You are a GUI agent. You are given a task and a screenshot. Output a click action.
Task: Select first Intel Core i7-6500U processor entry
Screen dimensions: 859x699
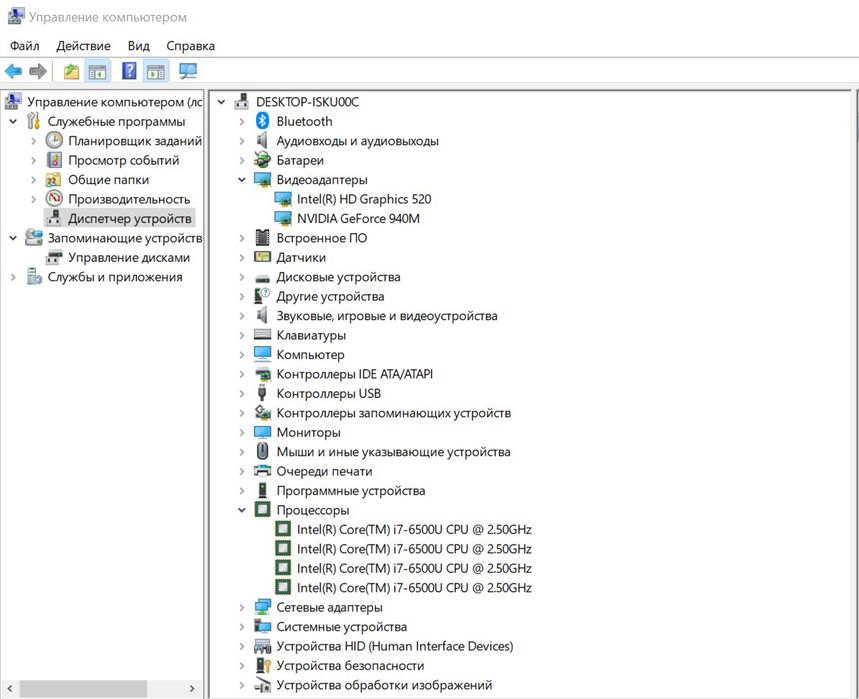pyautogui.click(x=414, y=529)
